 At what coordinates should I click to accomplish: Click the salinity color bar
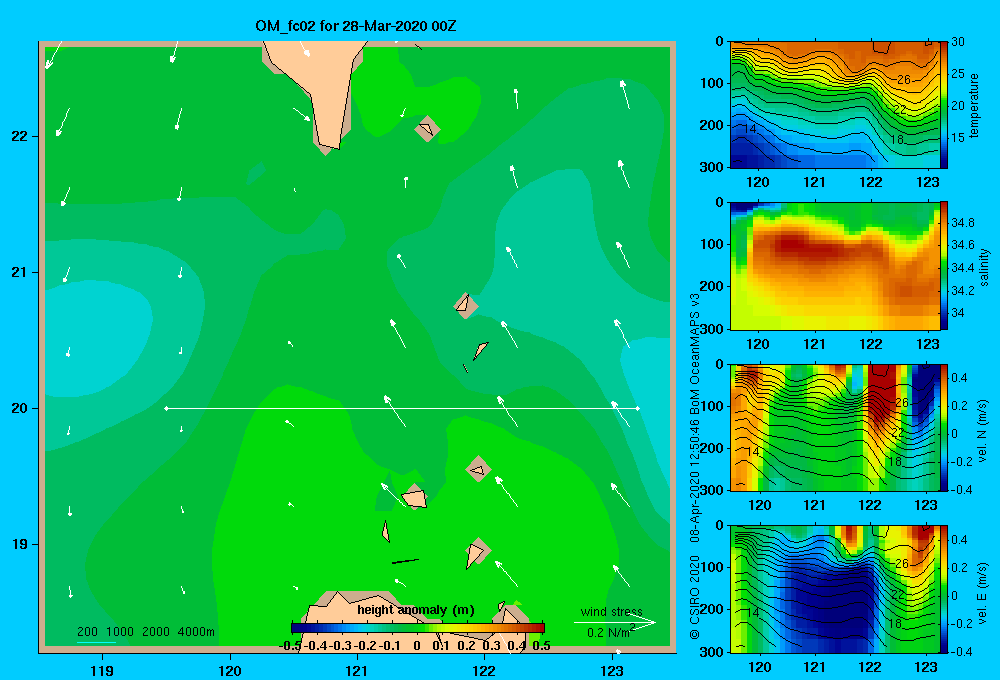[944, 266]
